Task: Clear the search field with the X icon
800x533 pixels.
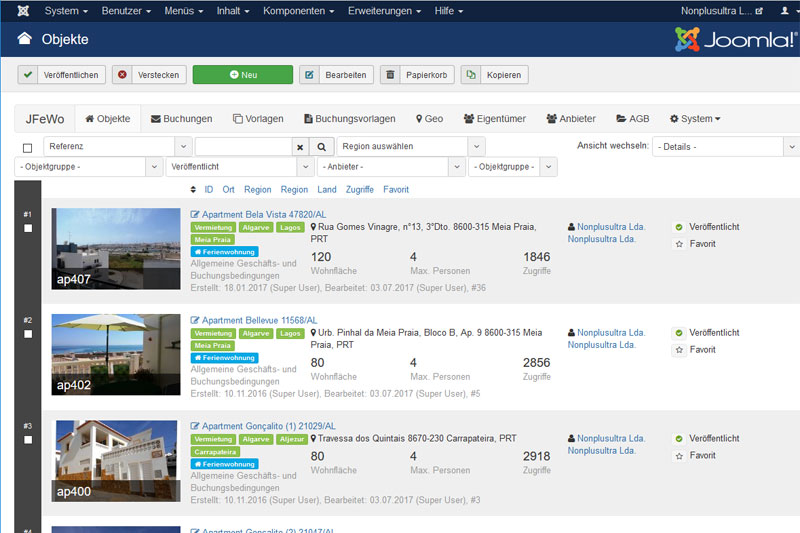Action: pyautogui.click(x=300, y=147)
